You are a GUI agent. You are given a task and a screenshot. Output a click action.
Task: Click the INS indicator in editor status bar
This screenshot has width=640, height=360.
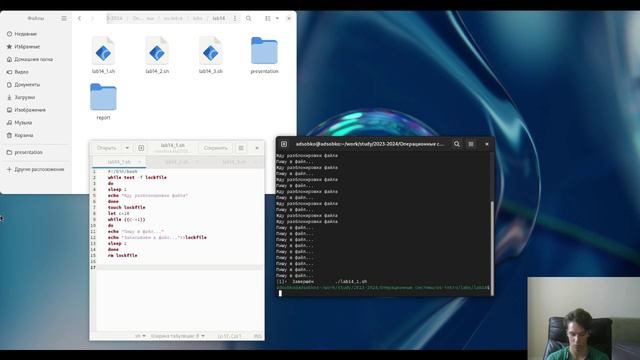click(258, 336)
